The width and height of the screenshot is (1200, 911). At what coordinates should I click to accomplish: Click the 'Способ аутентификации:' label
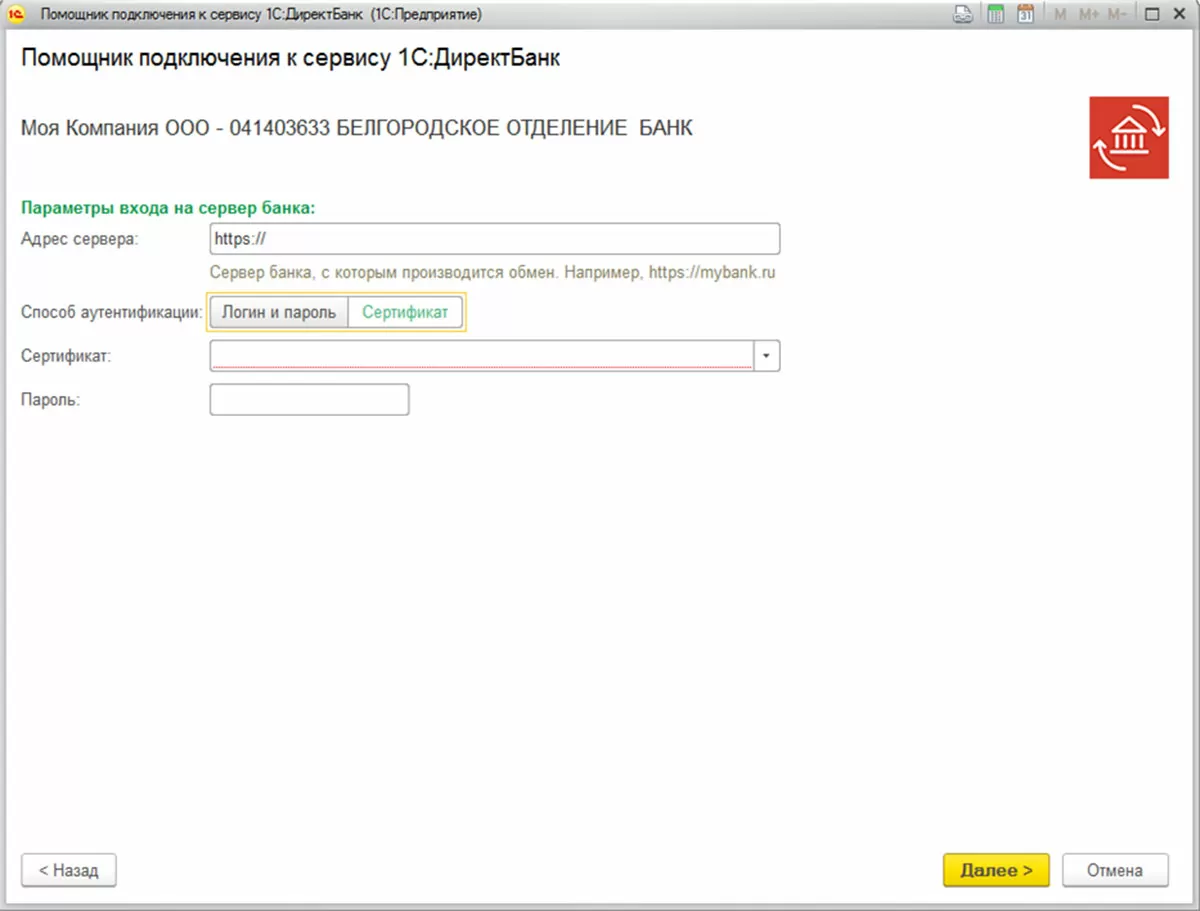point(112,312)
